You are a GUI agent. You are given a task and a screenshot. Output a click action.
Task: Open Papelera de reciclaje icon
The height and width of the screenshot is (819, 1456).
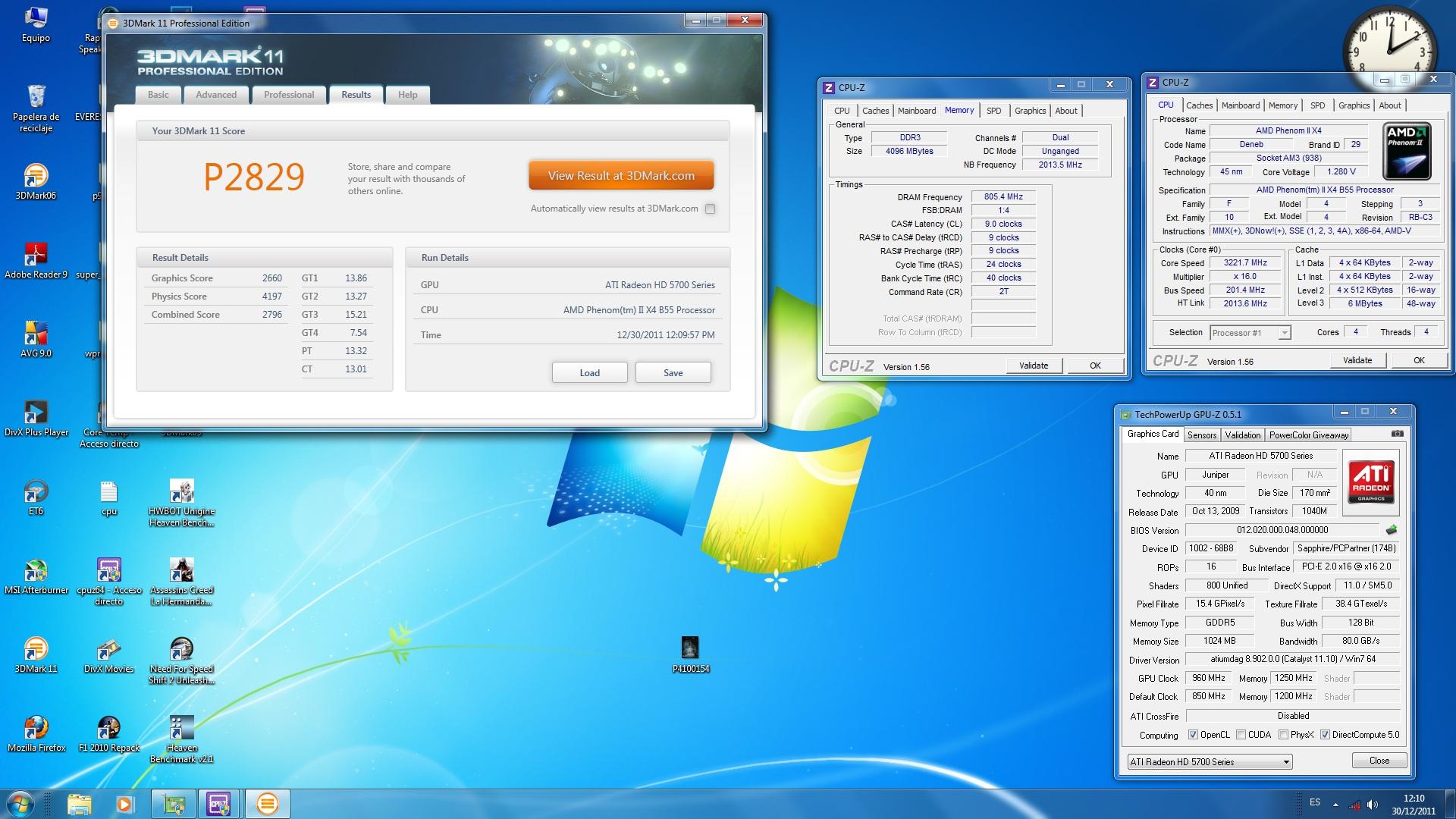tap(36, 108)
